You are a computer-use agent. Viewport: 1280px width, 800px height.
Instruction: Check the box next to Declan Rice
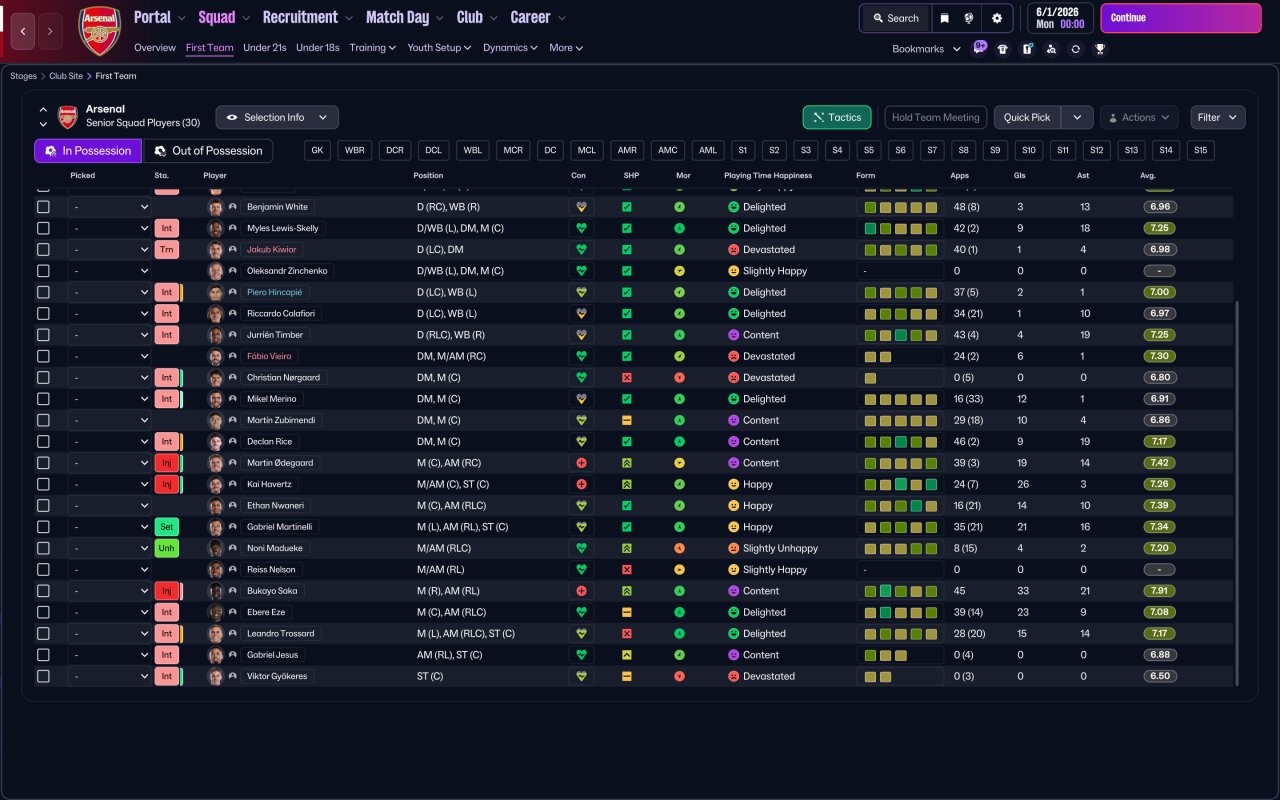pyautogui.click(x=43, y=442)
